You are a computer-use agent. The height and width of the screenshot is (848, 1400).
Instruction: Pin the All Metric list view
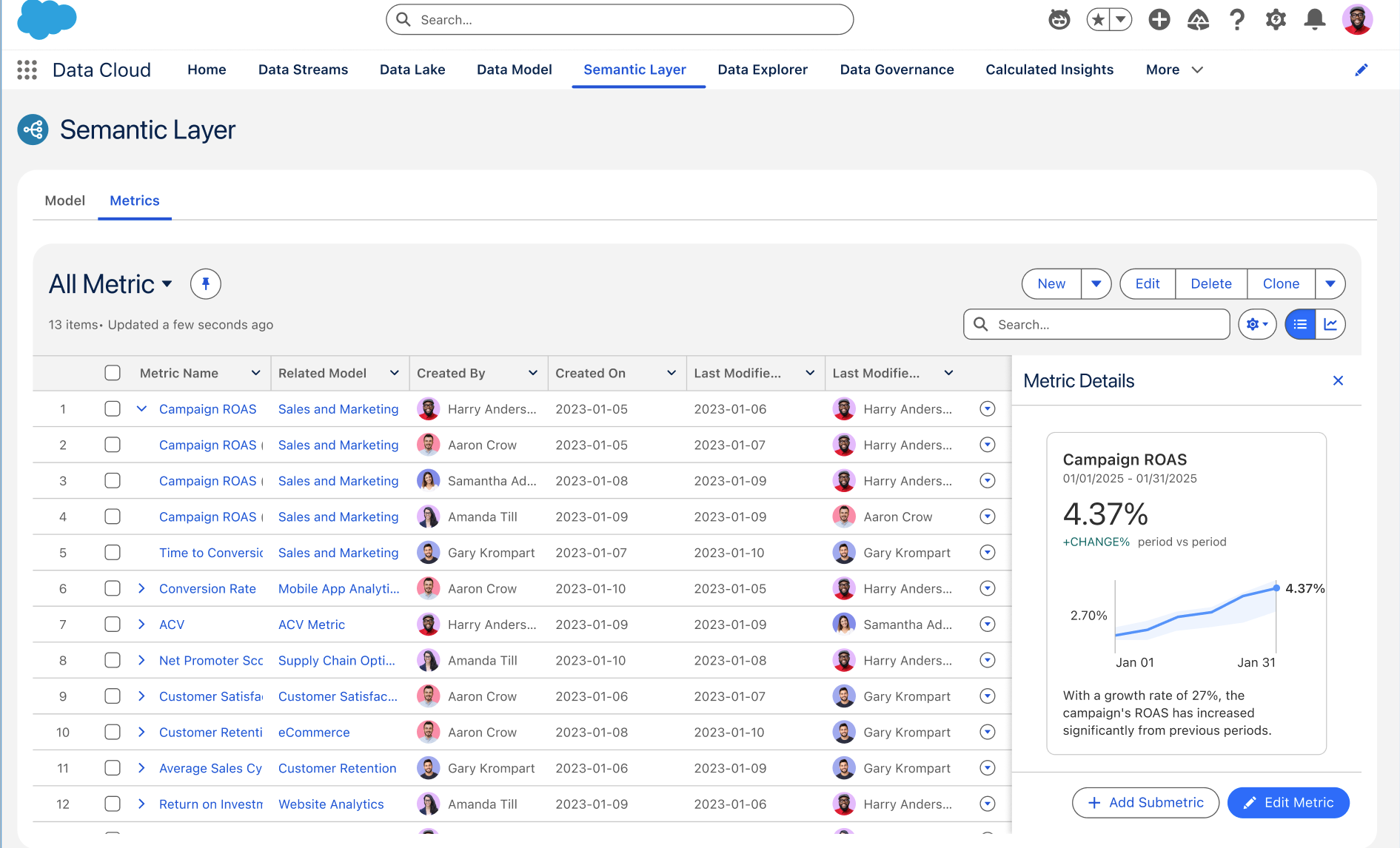(x=206, y=284)
